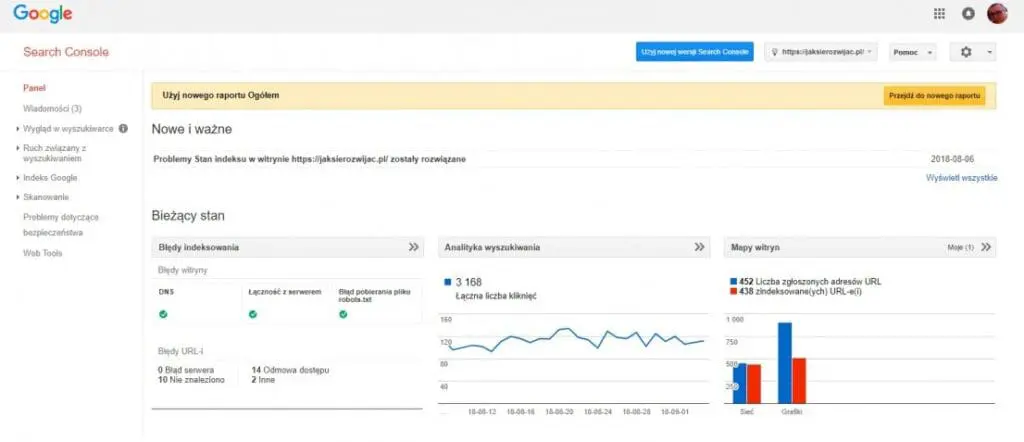Expand Analityka wyszukiwania double-arrow icon

coord(699,247)
